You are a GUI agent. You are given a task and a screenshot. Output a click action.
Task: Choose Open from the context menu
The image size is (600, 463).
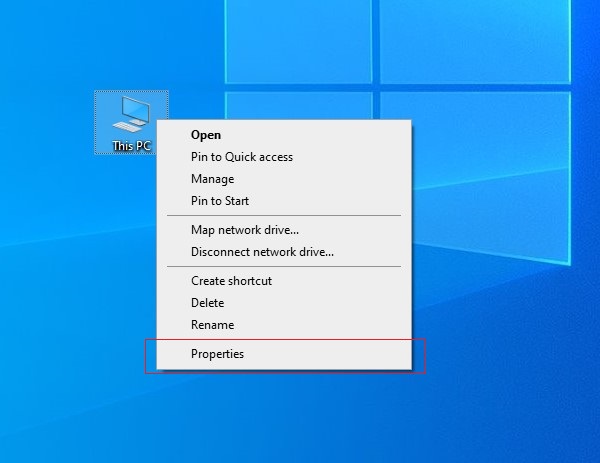point(206,135)
